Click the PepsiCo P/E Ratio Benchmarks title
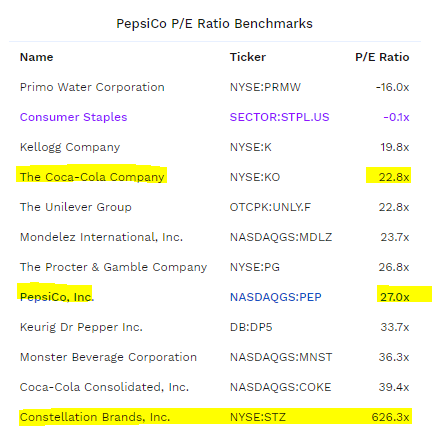The image size is (433, 435). tap(214, 24)
